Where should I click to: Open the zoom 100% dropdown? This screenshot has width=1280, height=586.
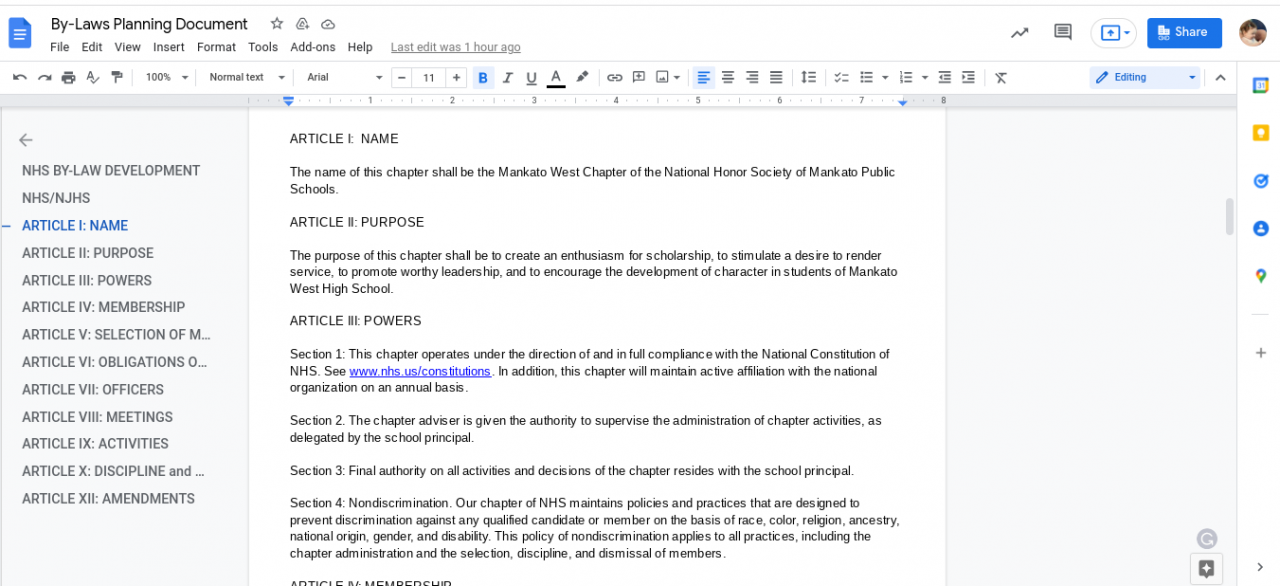166,77
